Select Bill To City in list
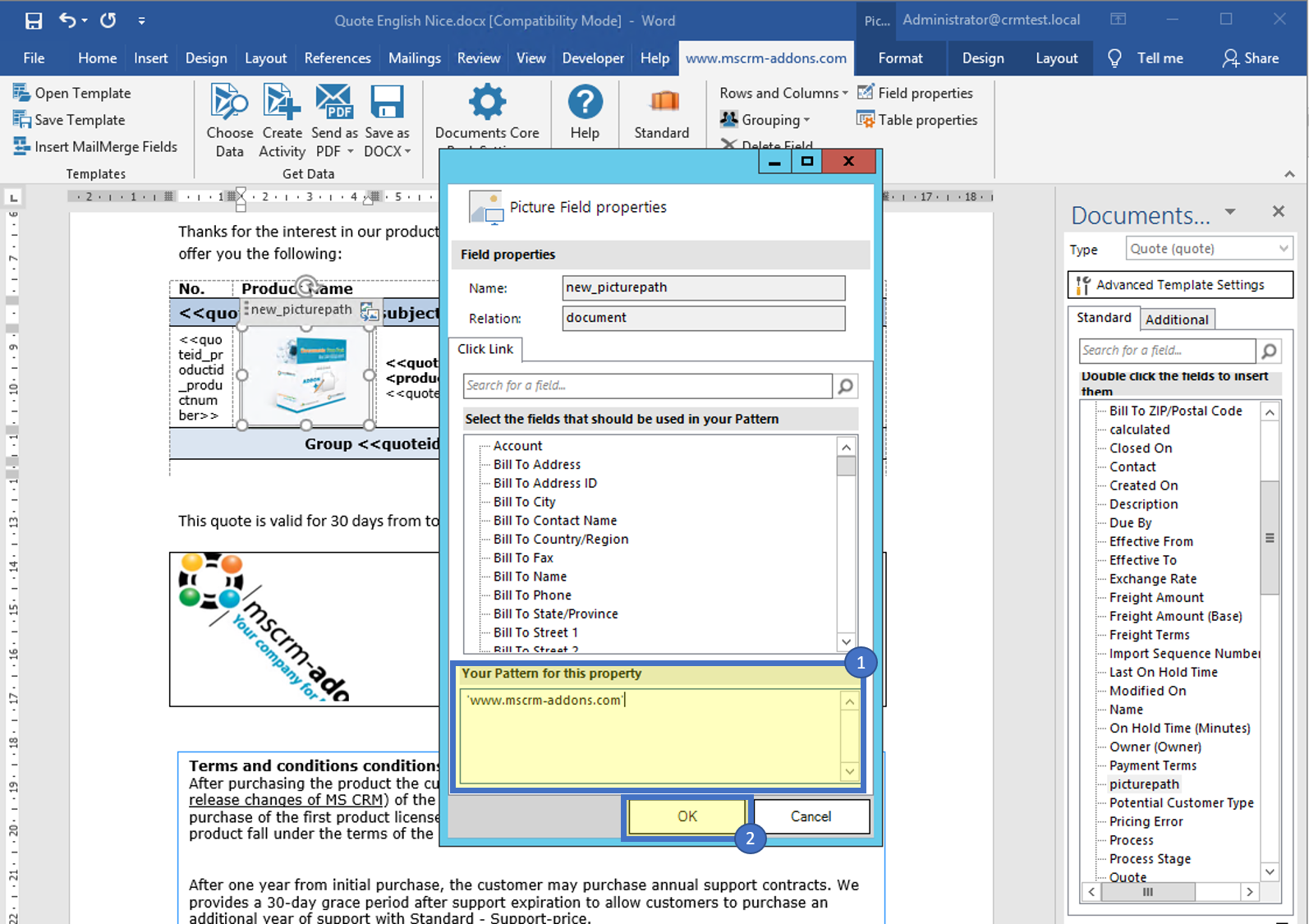This screenshot has height=924, width=1309. pos(524,502)
